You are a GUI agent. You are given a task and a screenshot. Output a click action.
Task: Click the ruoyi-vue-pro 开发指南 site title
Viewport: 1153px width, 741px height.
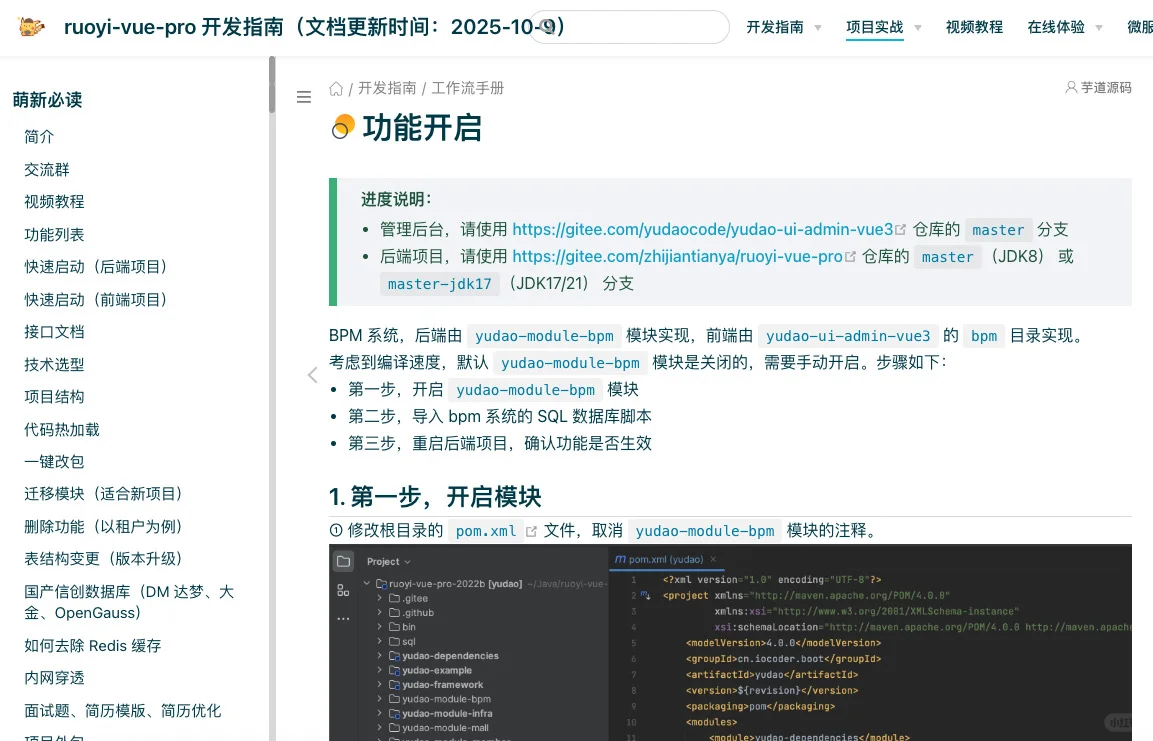pos(315,27)
